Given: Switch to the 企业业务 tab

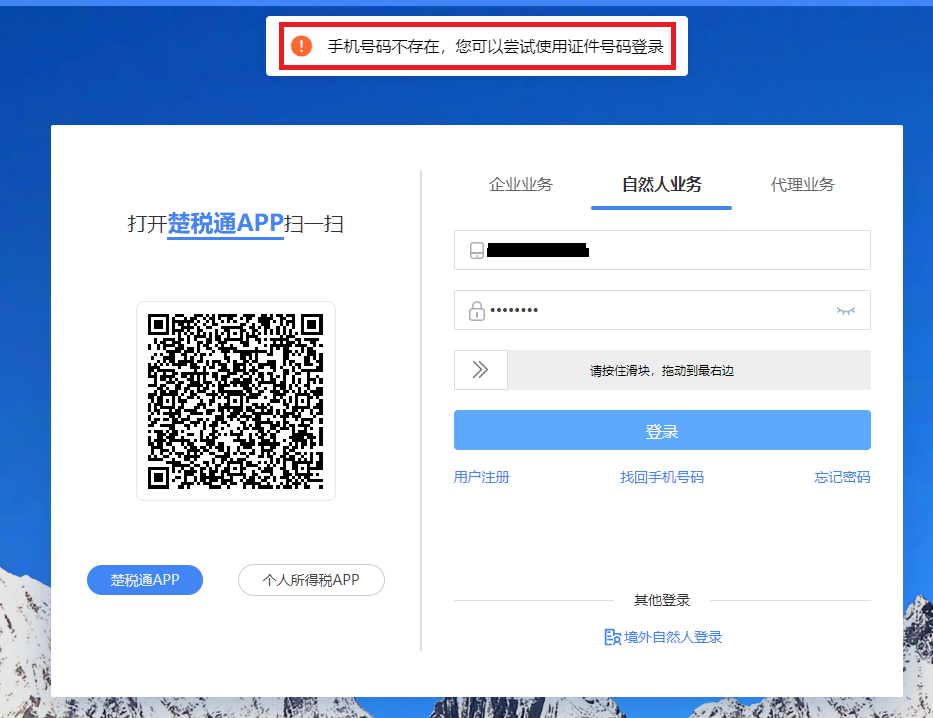Looking at the screenshot, I should 520,185.
